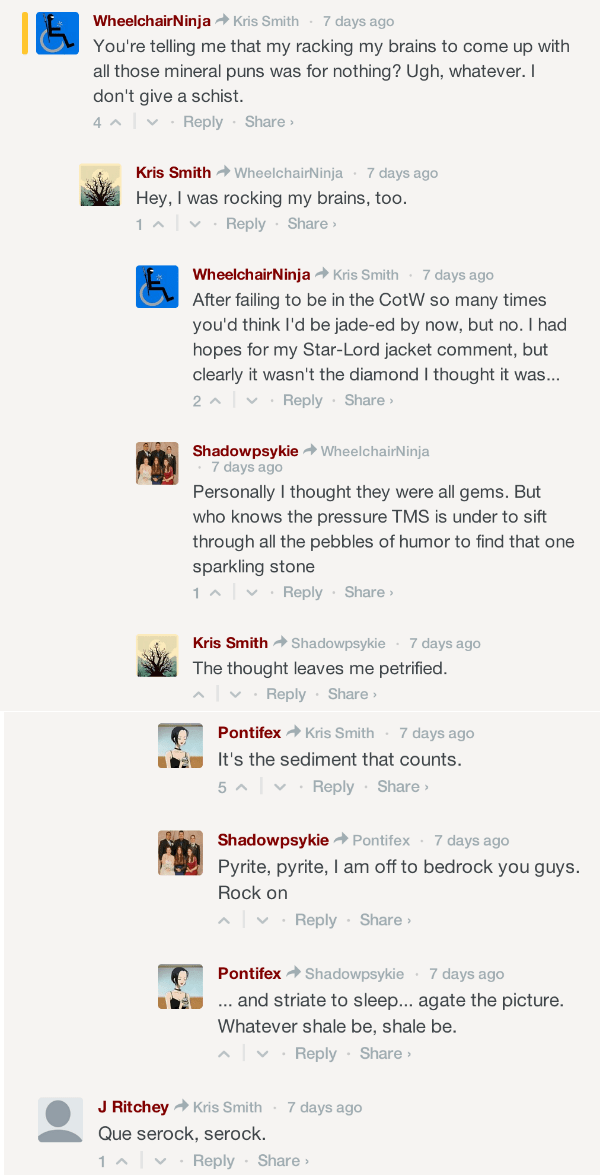This screenshot has width=600, height=1175.
Task: Downvote Kris Smith's "petrified" comment
Action: 235,694
